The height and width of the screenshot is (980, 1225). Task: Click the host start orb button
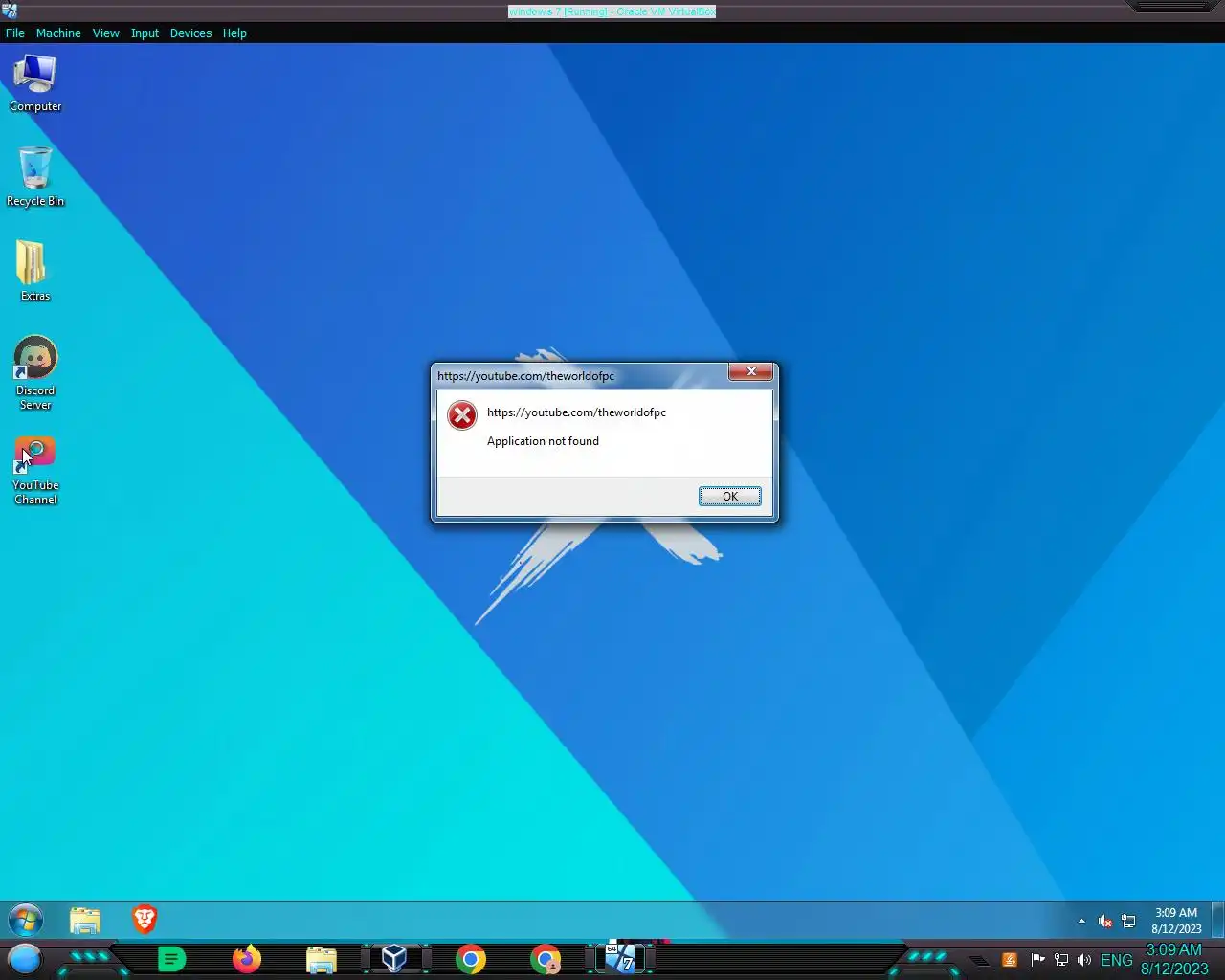[25, 959]
